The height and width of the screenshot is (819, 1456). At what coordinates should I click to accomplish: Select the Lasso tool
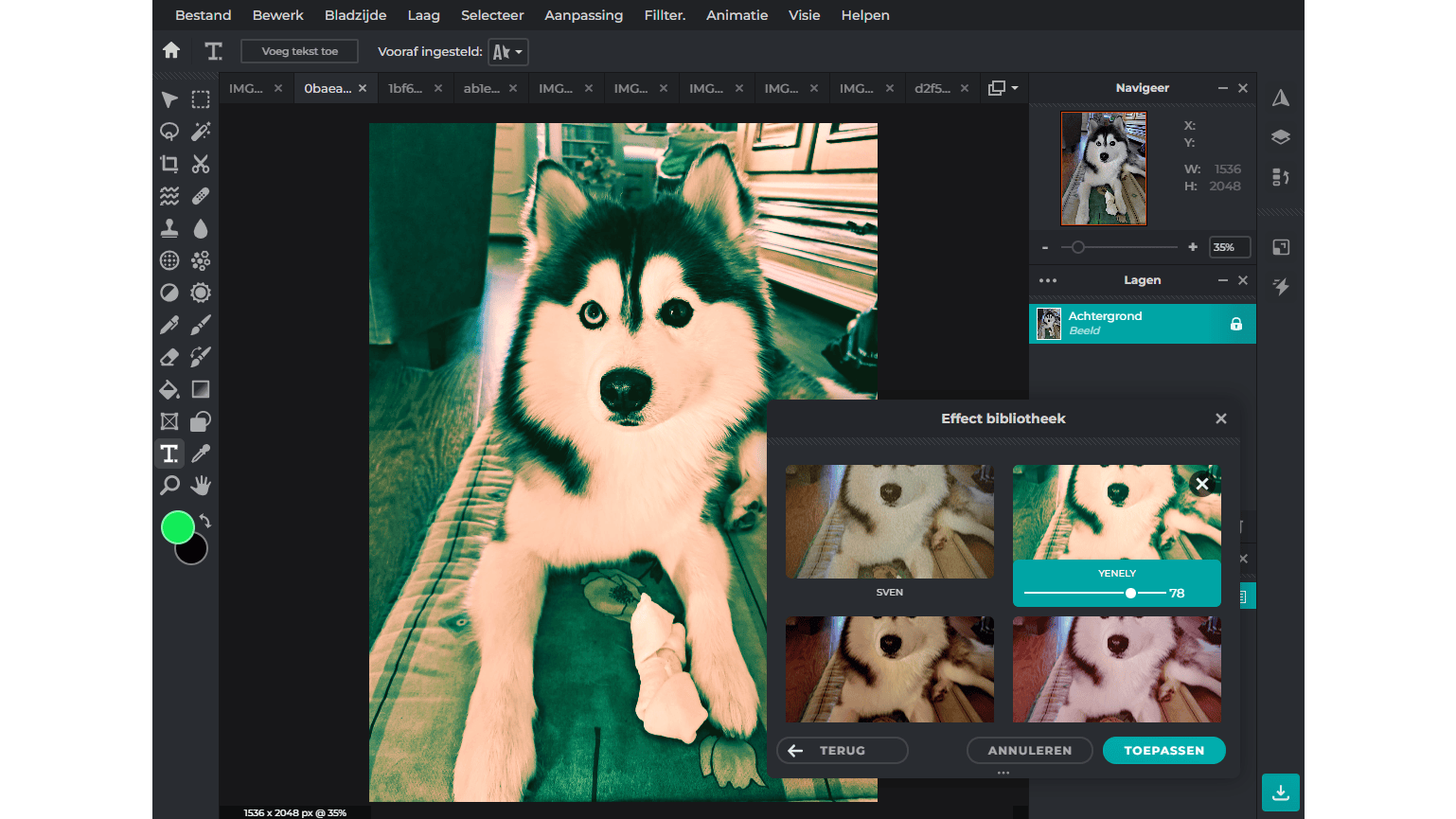(x=169, y=132)
